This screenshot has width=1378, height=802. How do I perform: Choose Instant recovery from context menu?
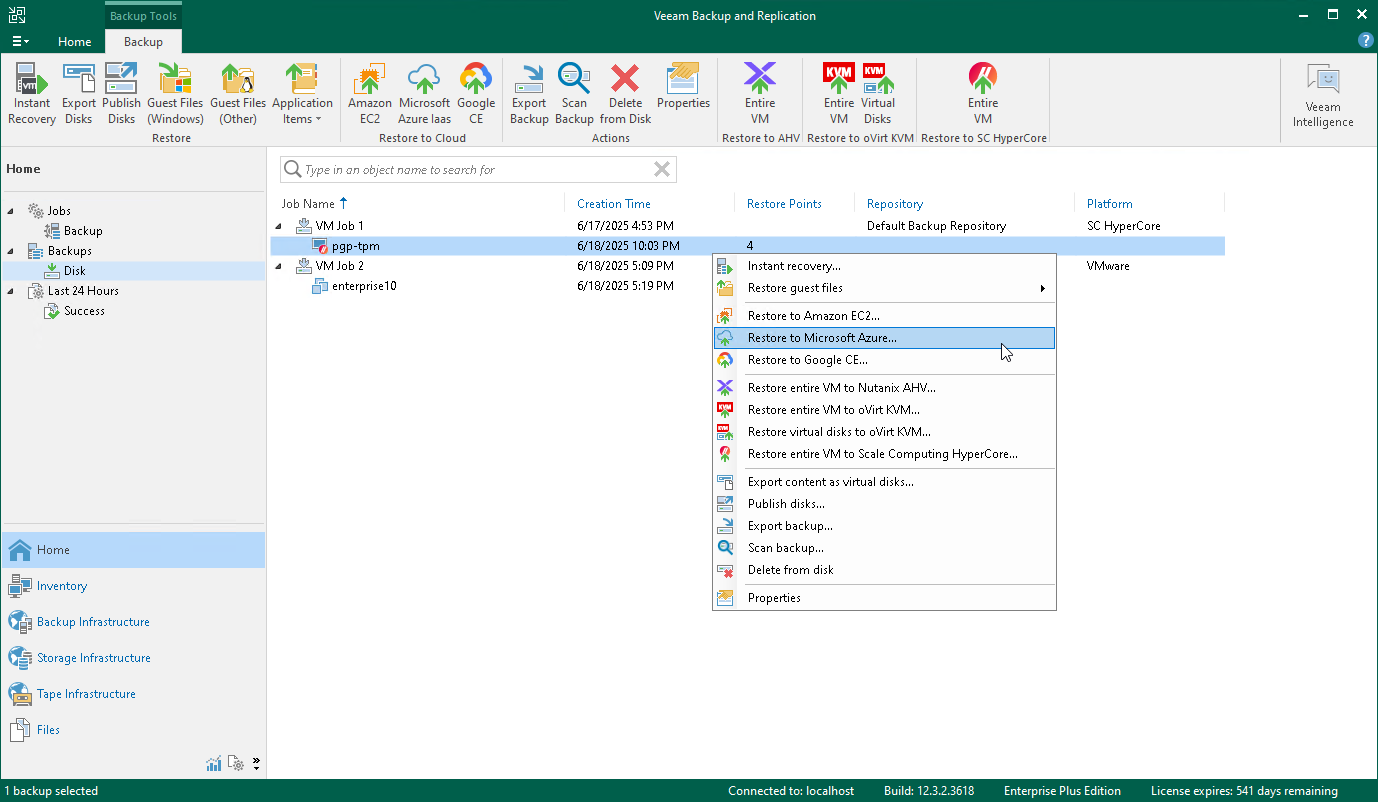coord(884,266)
